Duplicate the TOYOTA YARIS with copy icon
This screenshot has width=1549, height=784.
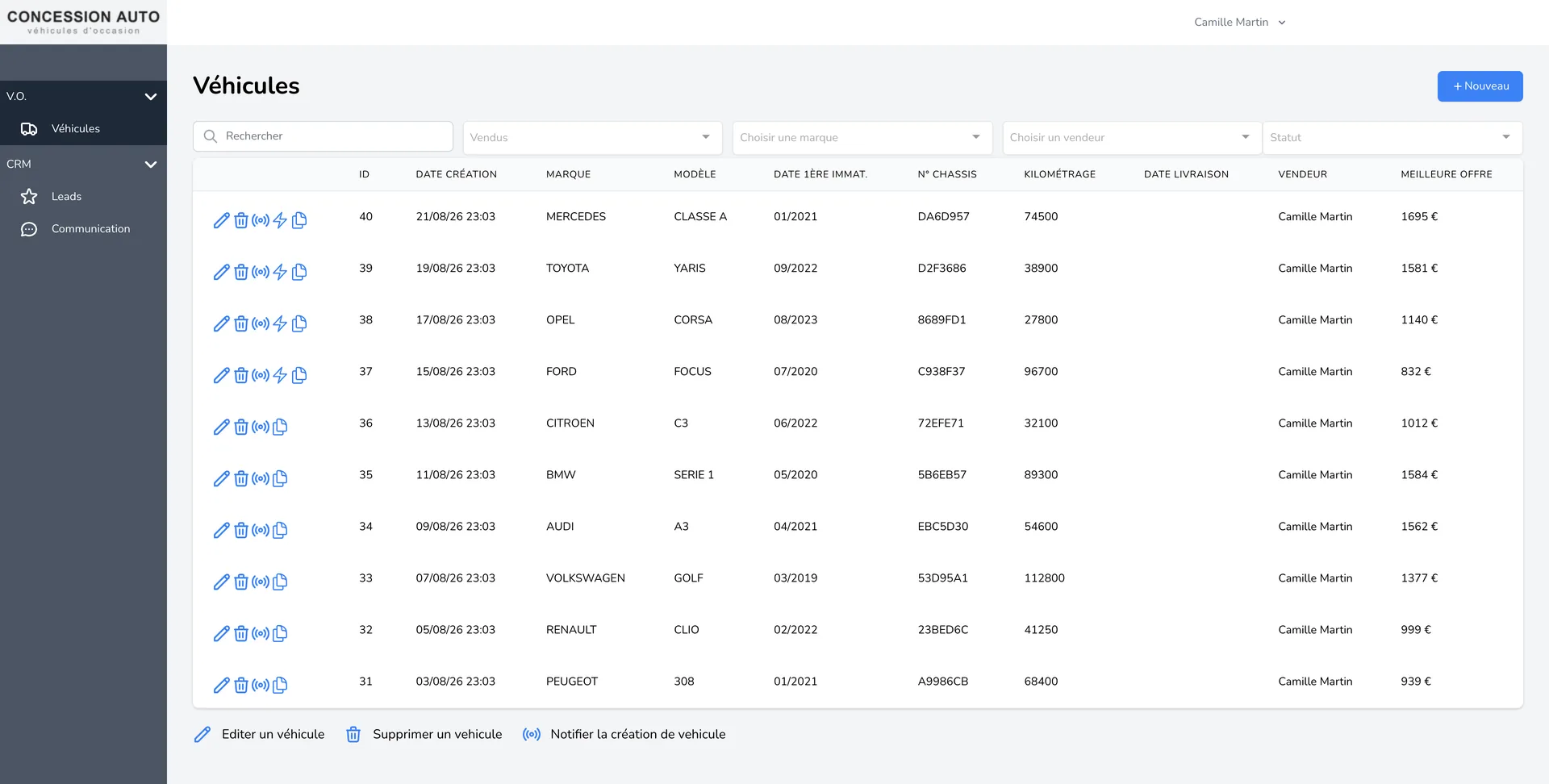click(299, 272)
